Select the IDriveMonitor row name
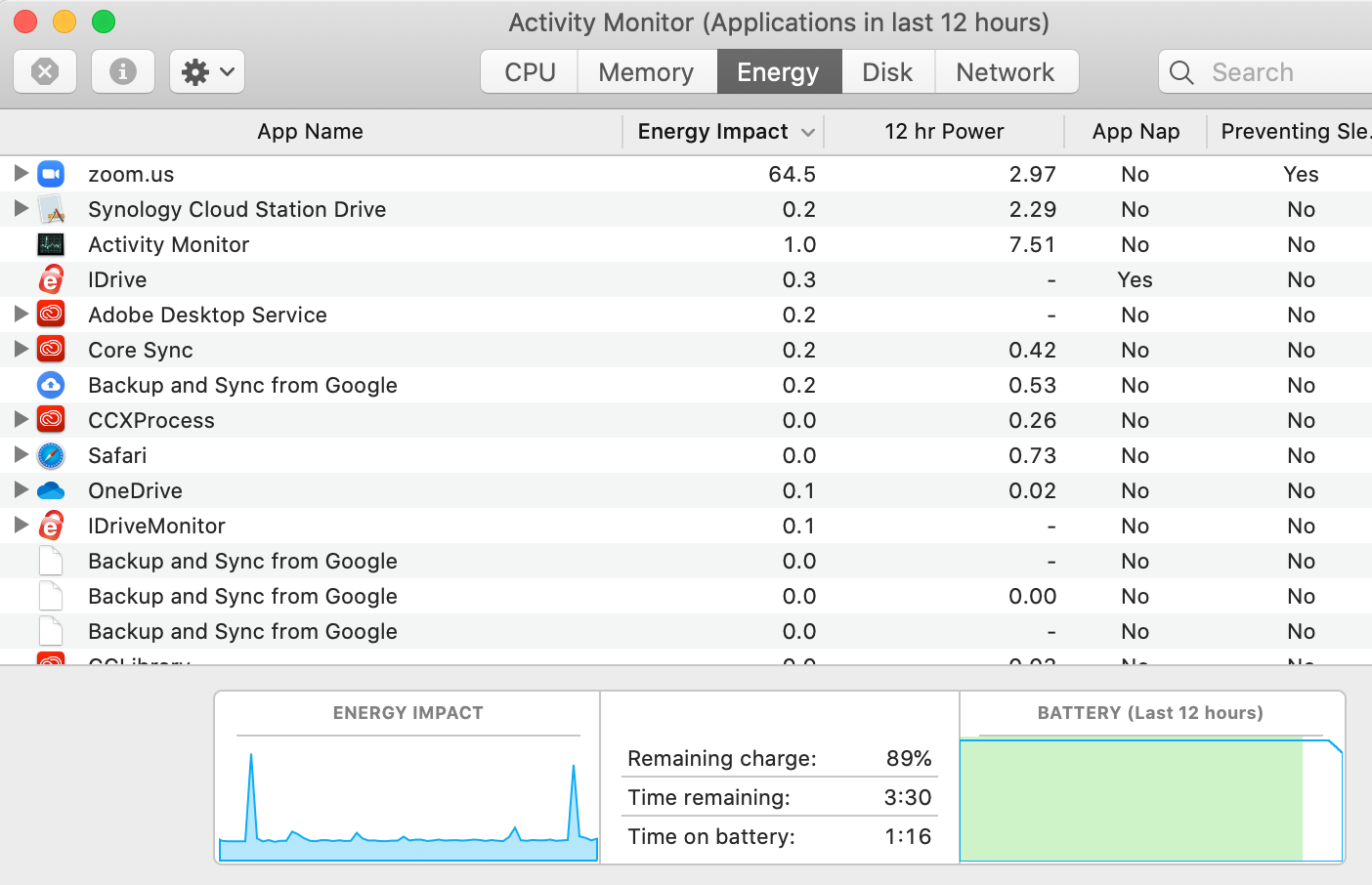 click(157, 527)
